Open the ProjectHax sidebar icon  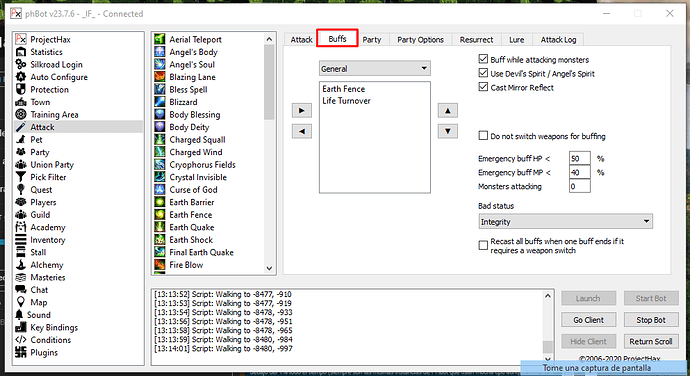(x=21, y=39)
